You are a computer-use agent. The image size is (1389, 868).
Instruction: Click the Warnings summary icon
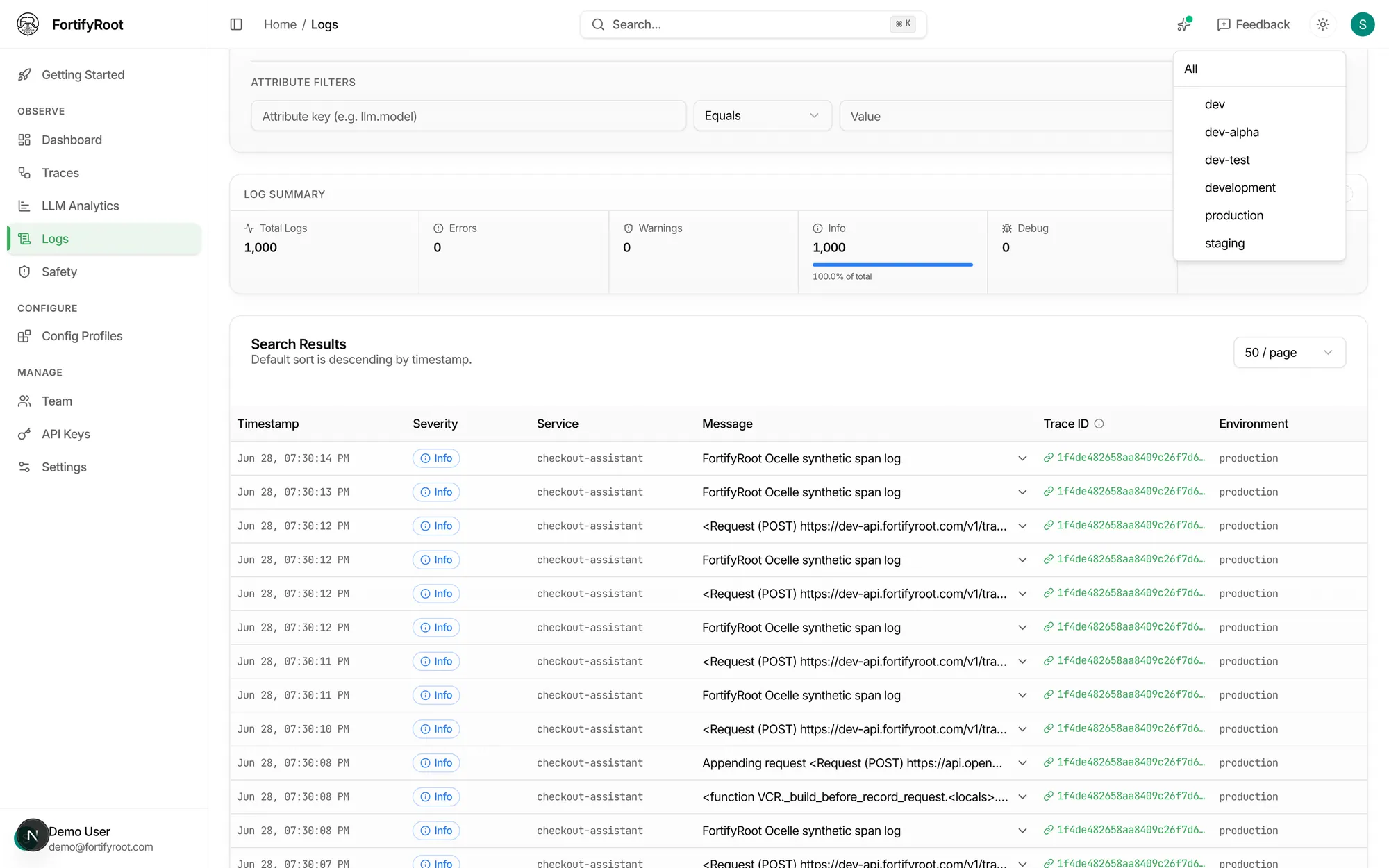(x=629, y=228)
